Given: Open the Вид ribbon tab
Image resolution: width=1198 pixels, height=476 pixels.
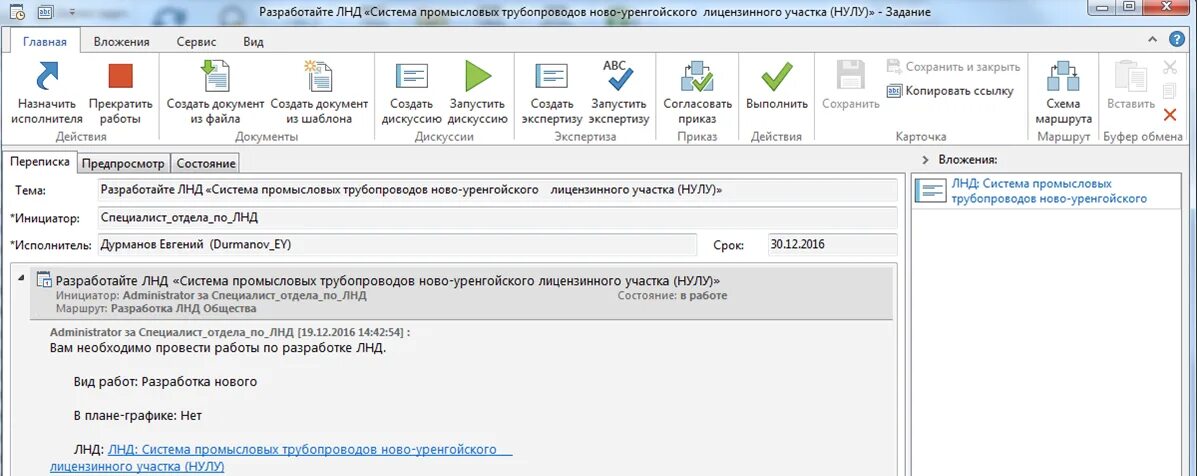Looking at the screenshot, I should tap(254, 42).
